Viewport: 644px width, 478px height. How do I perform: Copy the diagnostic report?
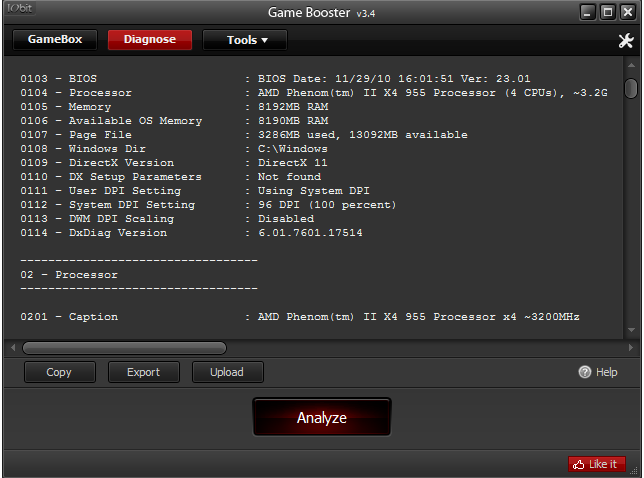click(60, 372)
